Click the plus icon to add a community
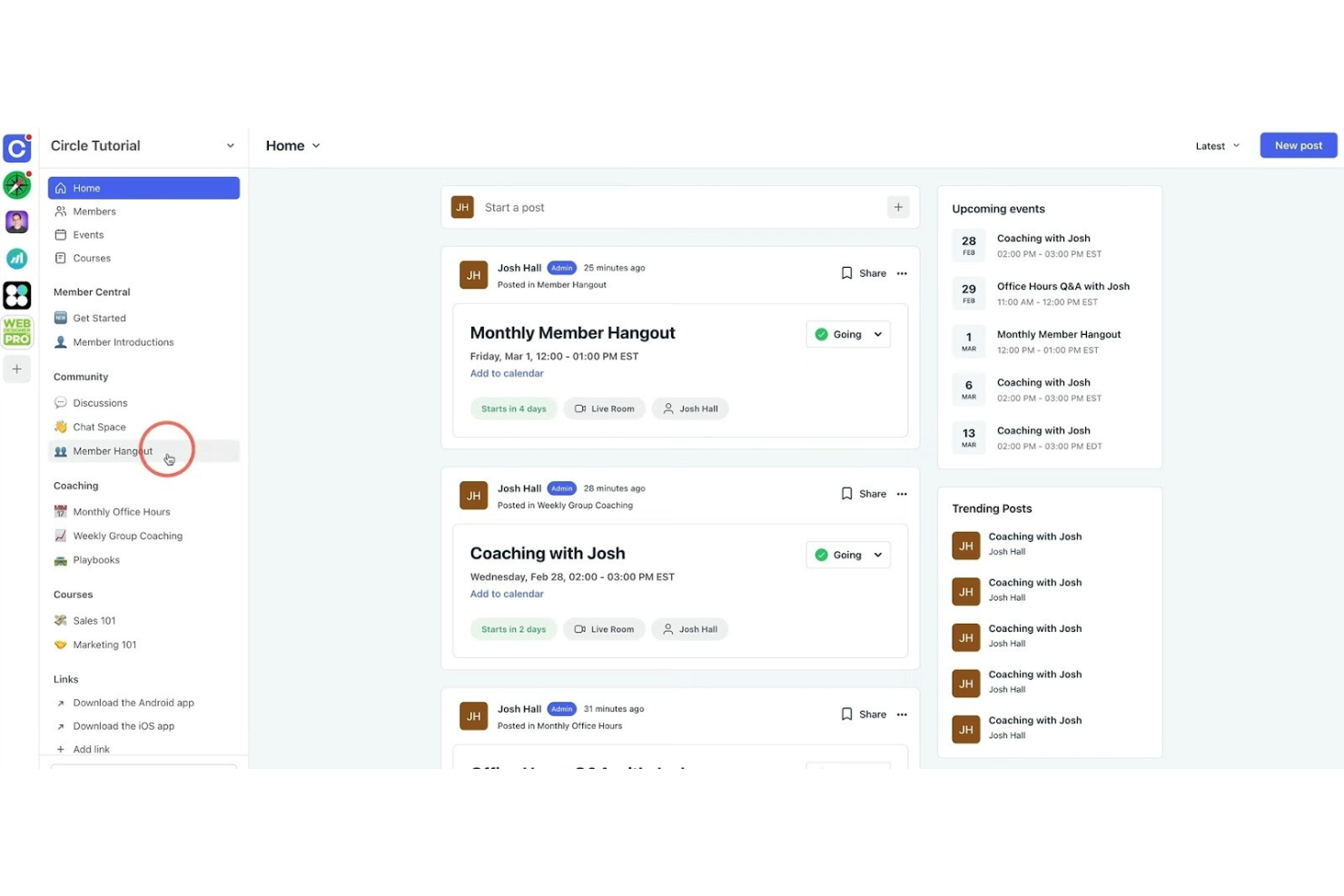This screenshot has width=1344, height=896. tap(17, 369)
